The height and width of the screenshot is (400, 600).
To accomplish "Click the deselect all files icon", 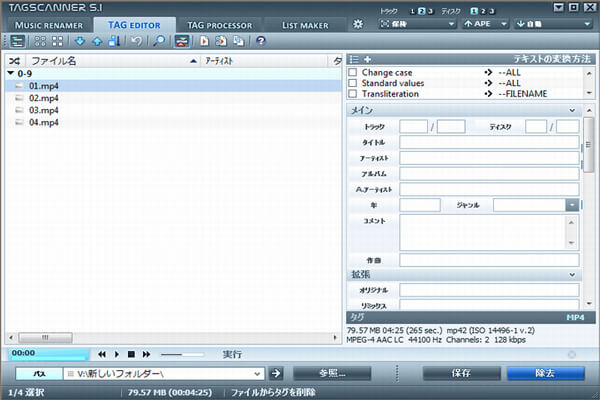I will (x=57, y=41).
